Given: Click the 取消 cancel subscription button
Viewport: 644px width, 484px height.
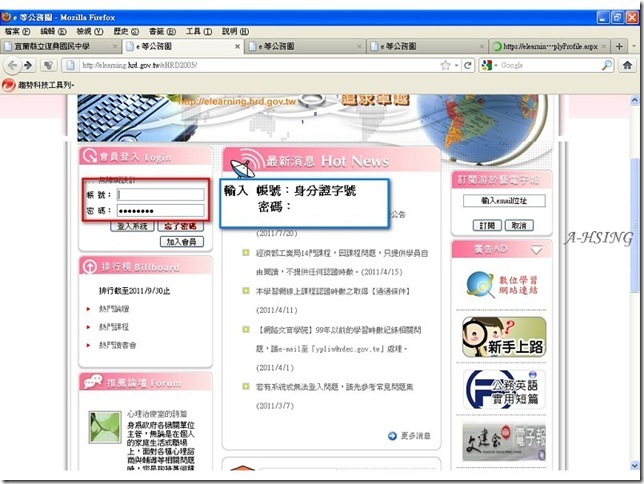Looking at the screenshot, I should (x=519, y=226).
